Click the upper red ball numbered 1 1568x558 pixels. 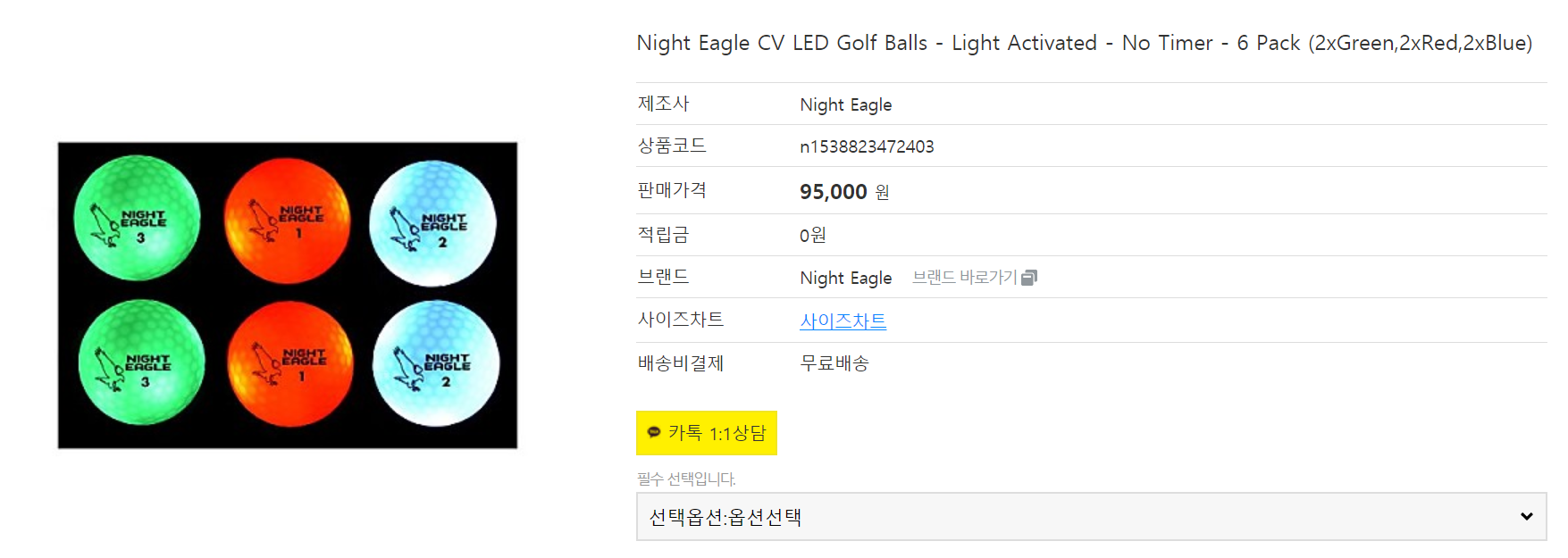pyautogui.click(x=288, y=221)
